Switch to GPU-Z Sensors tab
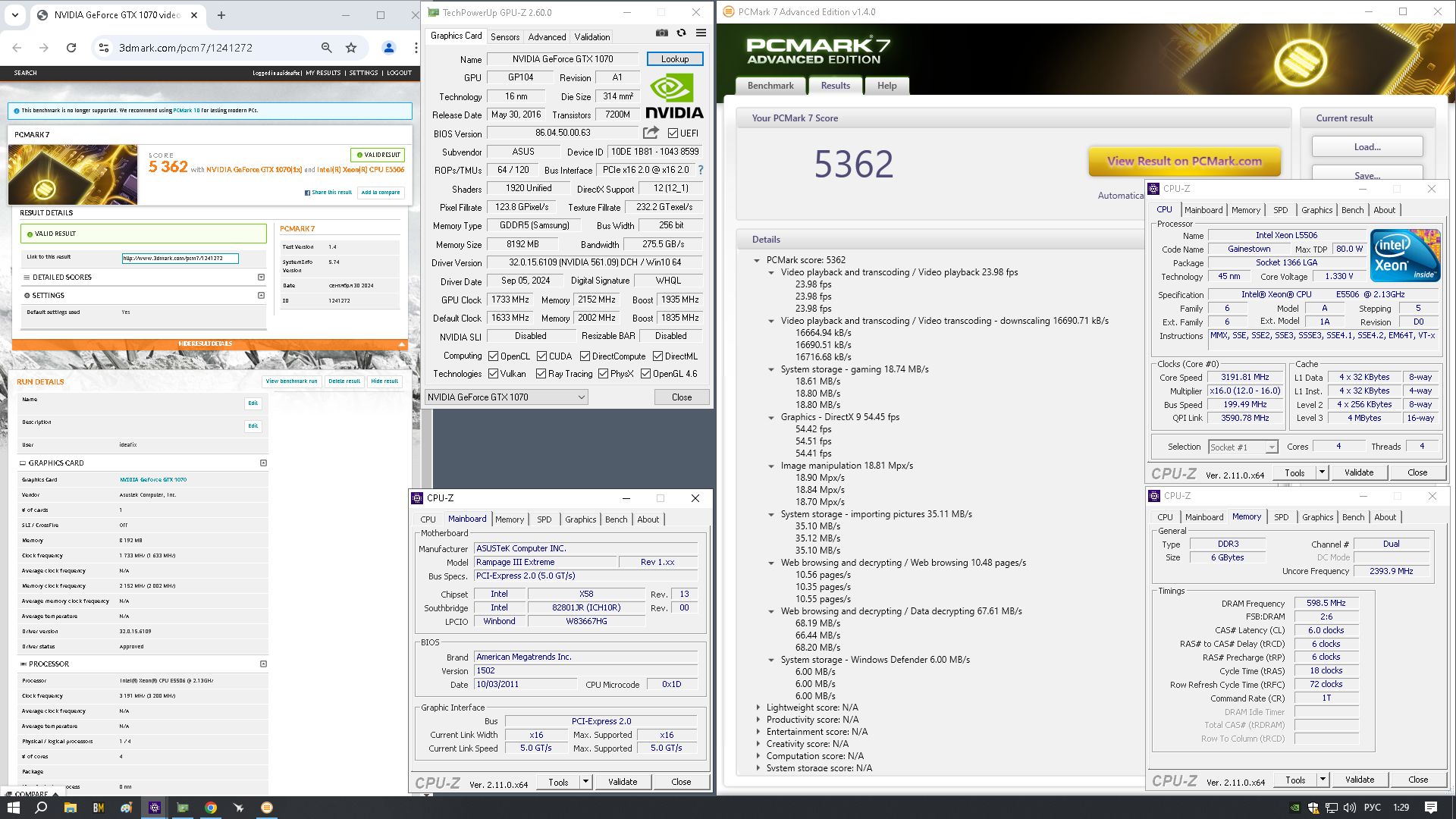 pos(505,37)
